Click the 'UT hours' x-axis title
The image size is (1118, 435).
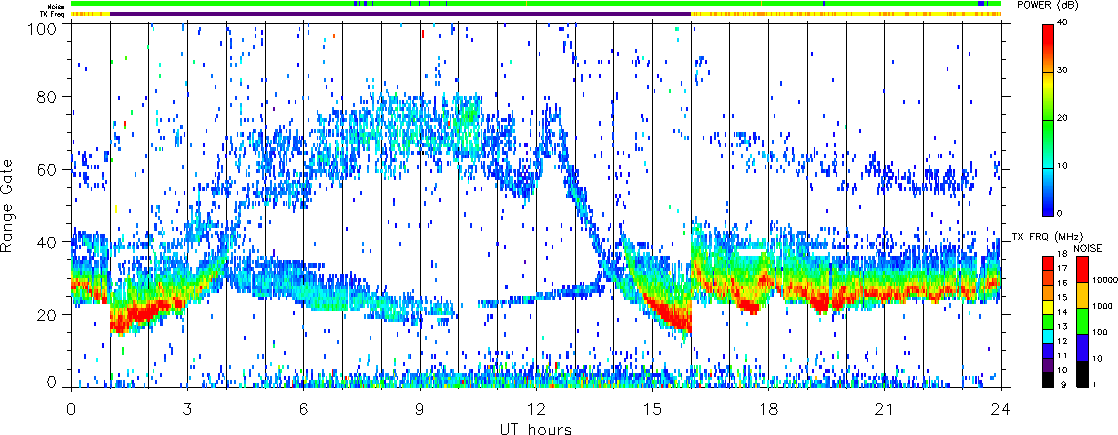tap(535, 429)
